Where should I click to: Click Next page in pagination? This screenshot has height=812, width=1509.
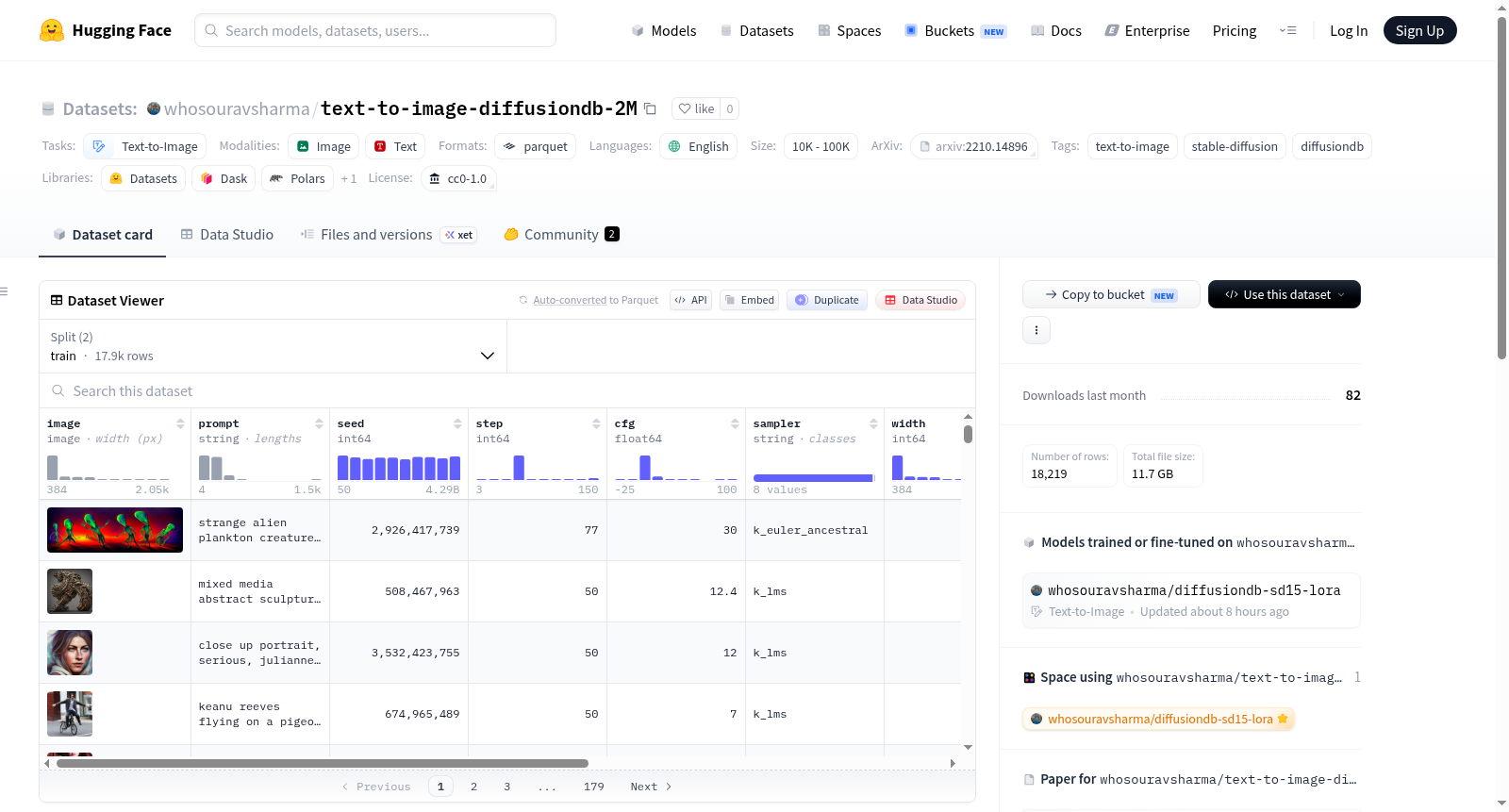pyautogui.click(x=651, y=787)
